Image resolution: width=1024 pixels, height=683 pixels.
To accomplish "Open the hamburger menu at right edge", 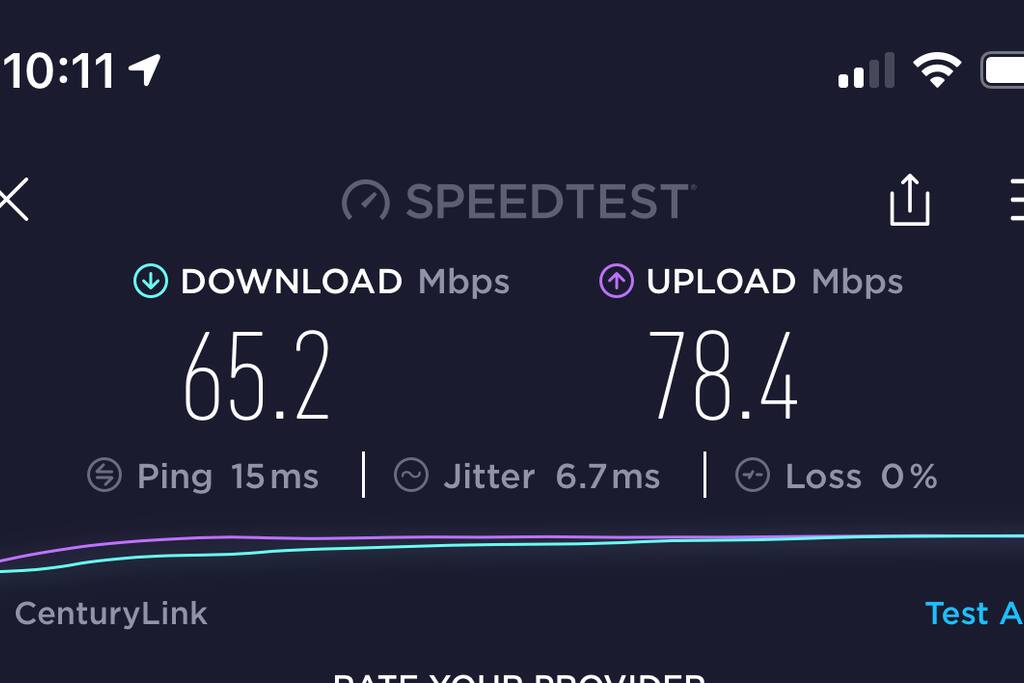I will point(1017,199).
